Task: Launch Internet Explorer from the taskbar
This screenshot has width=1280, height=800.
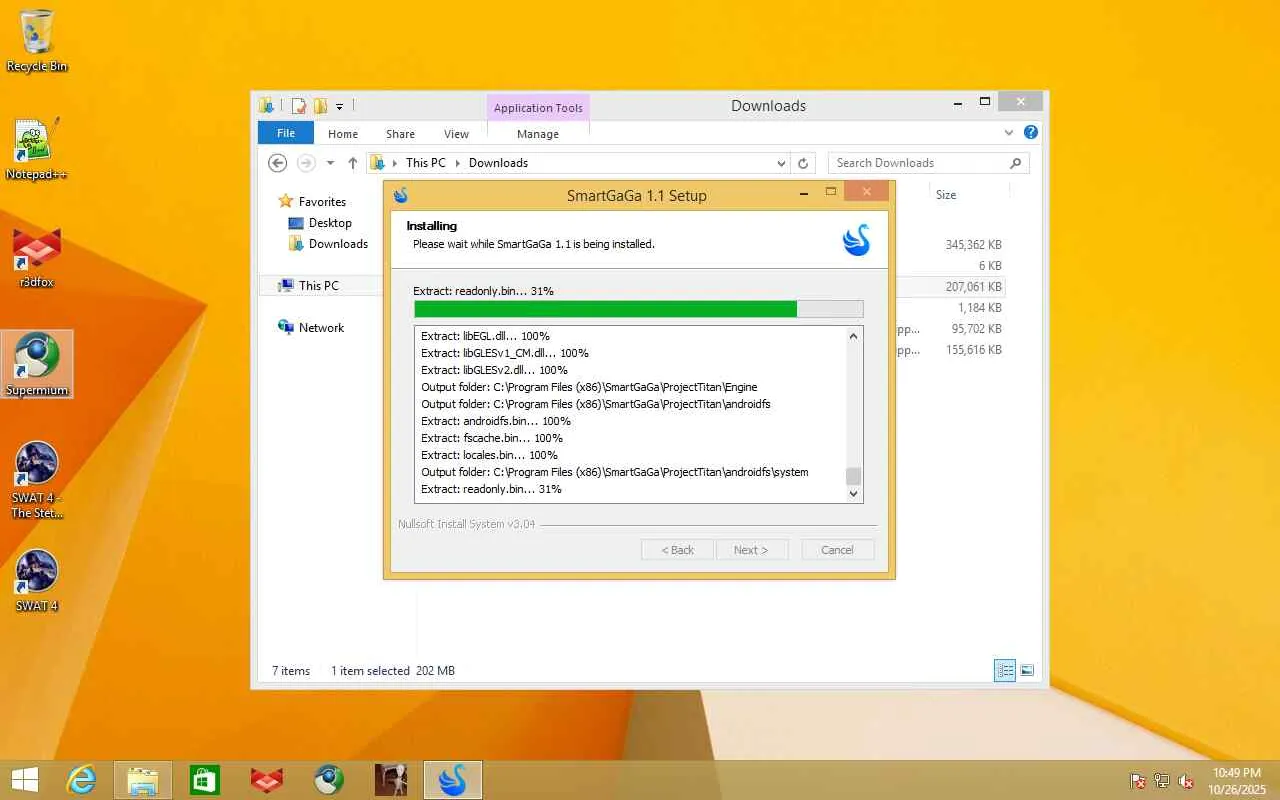Action: (x=81, y=780)
